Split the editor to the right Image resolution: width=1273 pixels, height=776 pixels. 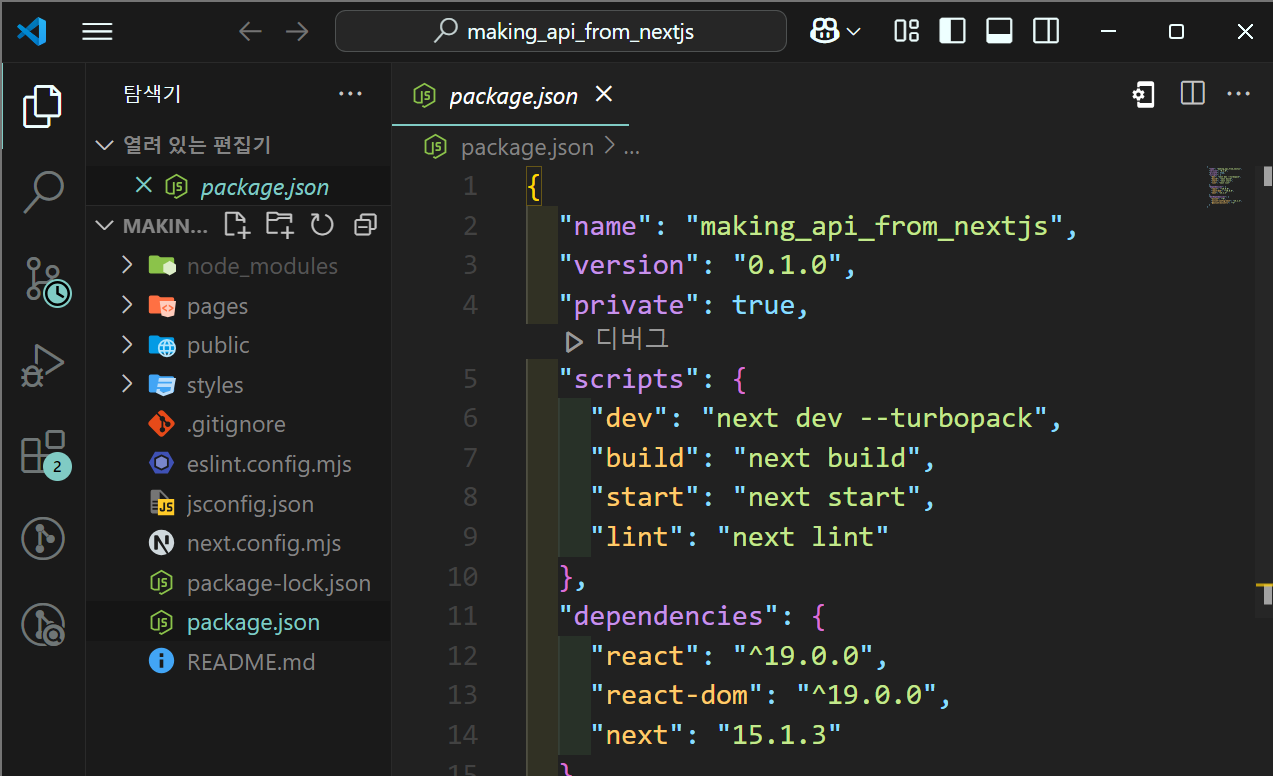click(1192, 94)
